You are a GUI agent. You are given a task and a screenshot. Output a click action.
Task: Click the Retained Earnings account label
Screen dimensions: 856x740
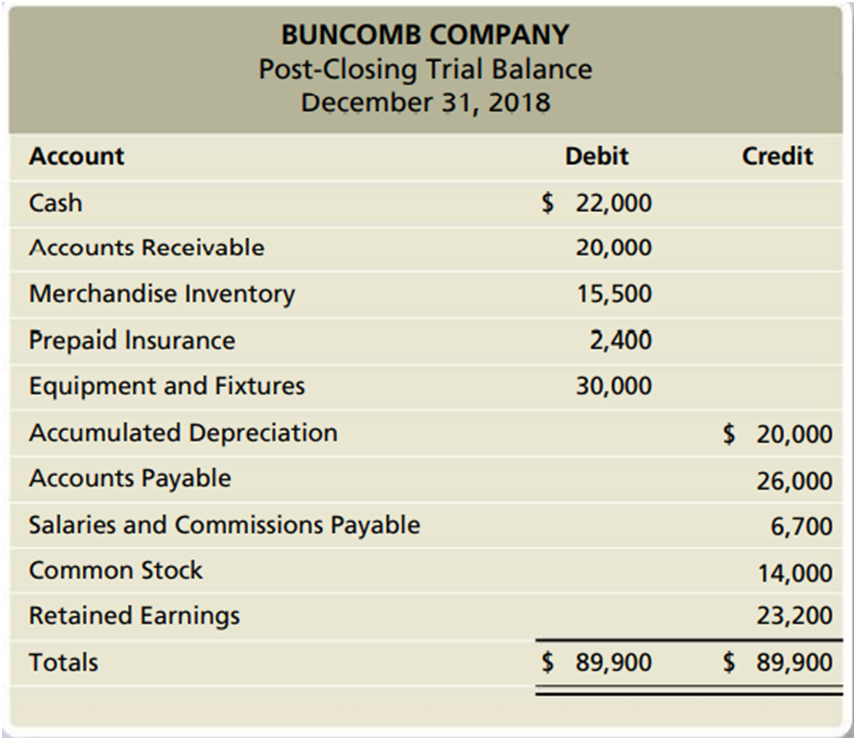(134, 616)
